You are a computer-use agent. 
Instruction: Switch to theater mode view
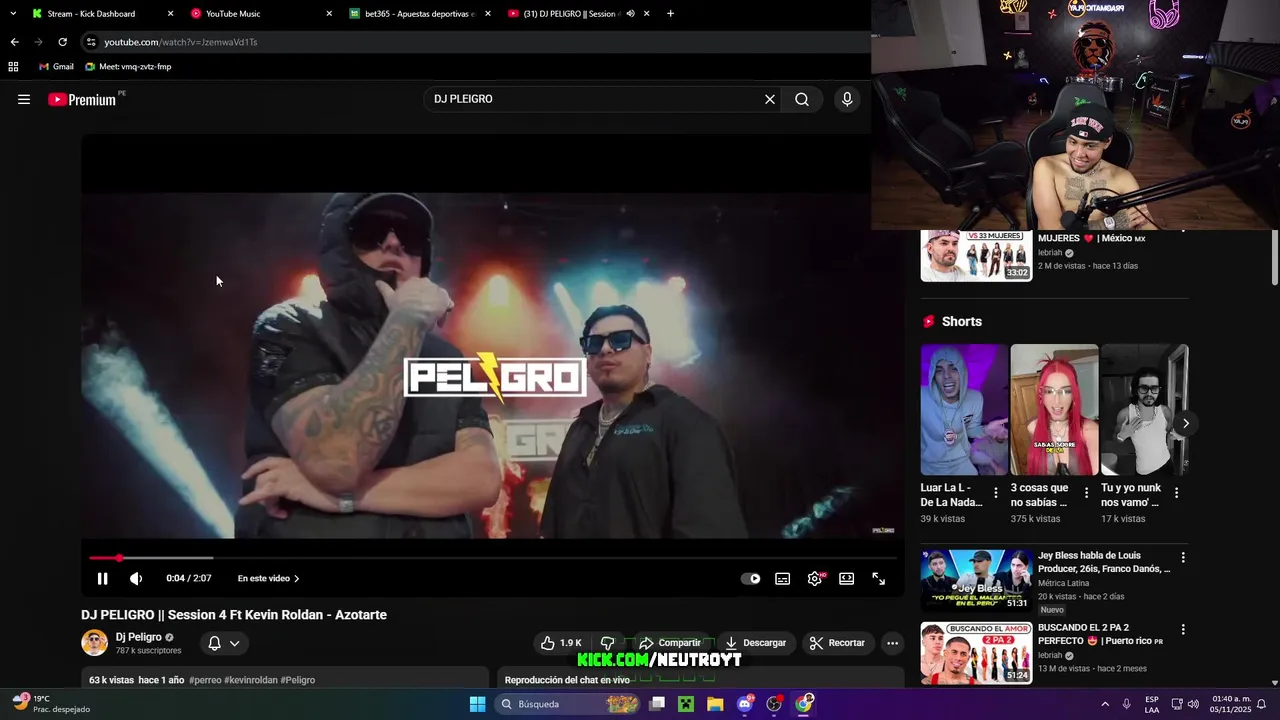(x=847, y=578)
